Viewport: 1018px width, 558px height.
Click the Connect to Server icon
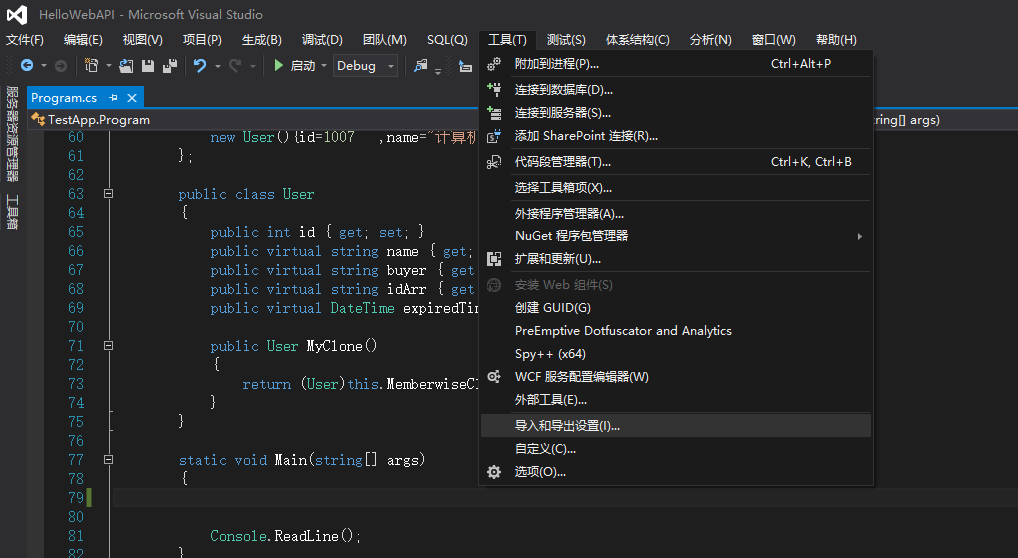point(494,113)
